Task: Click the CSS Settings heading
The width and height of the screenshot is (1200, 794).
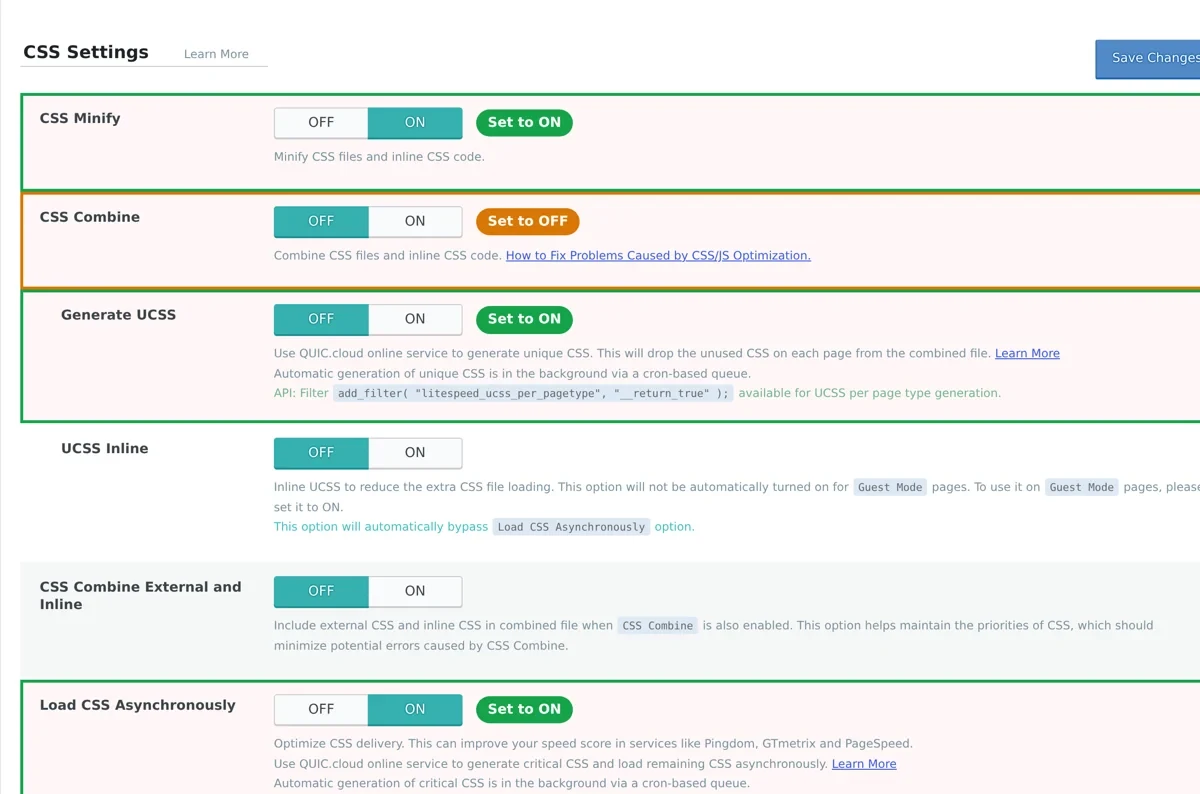Action: [86, 53]
